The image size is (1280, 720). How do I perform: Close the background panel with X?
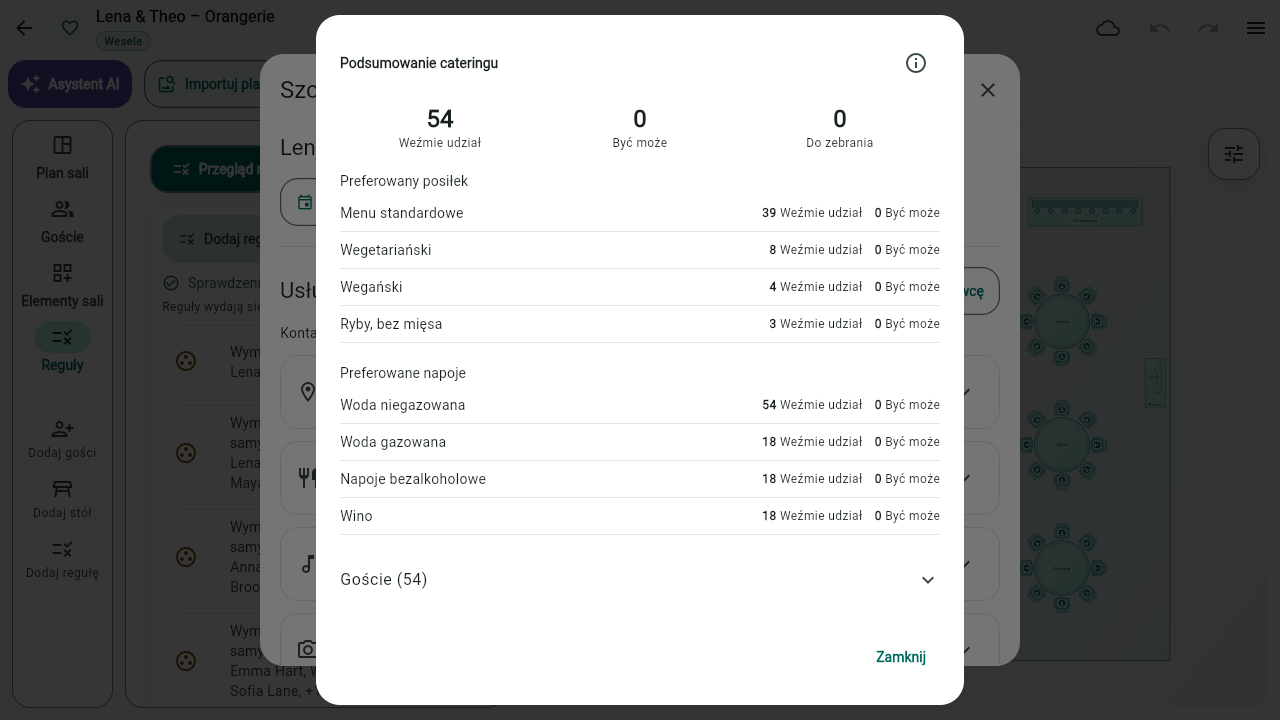(988, 90)
